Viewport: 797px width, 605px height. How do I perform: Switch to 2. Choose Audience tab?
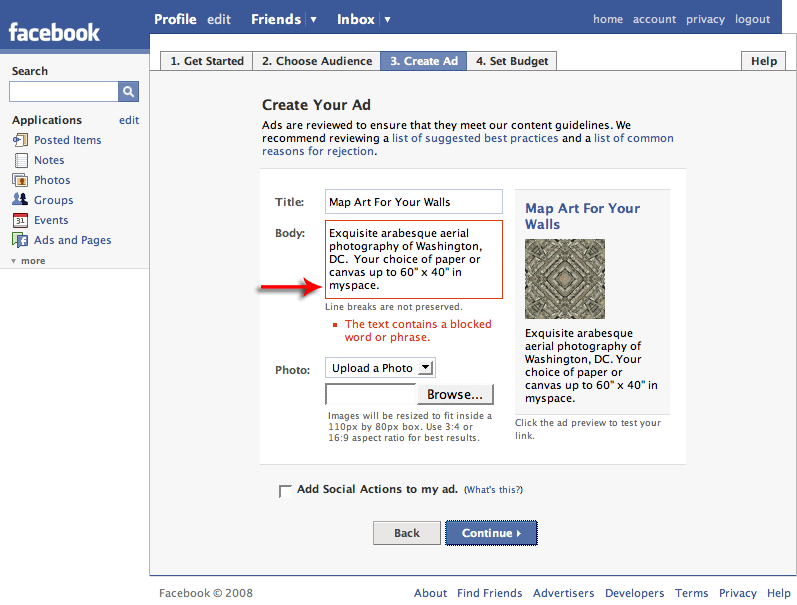317,61
